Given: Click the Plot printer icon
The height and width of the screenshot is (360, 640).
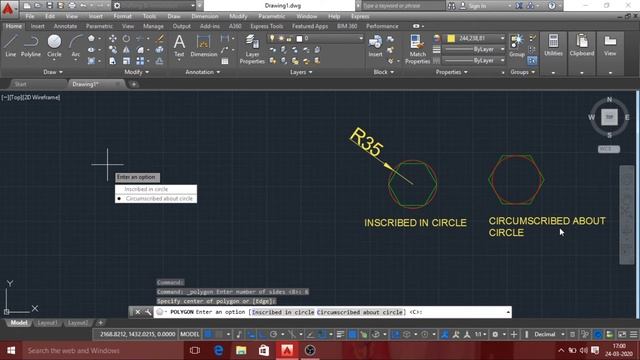Looking at the screenshot, I should [72, 6].
